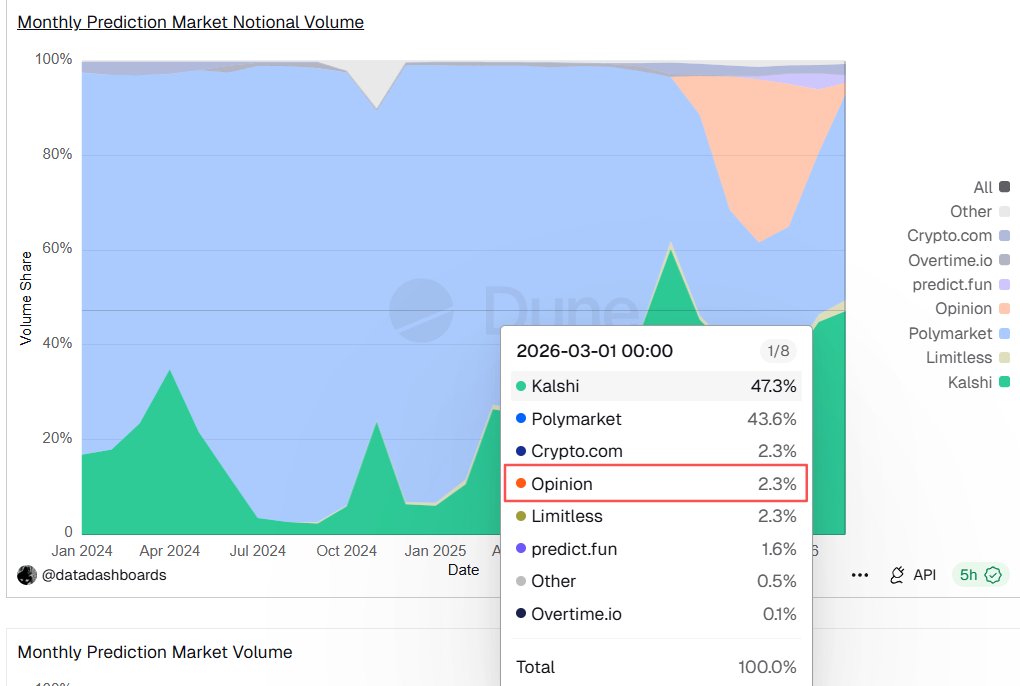The width and height of the screenshot is (1020, 686).
Task: Select the predict.fun 1.6% tooltip row
Action: click(656, 549)
